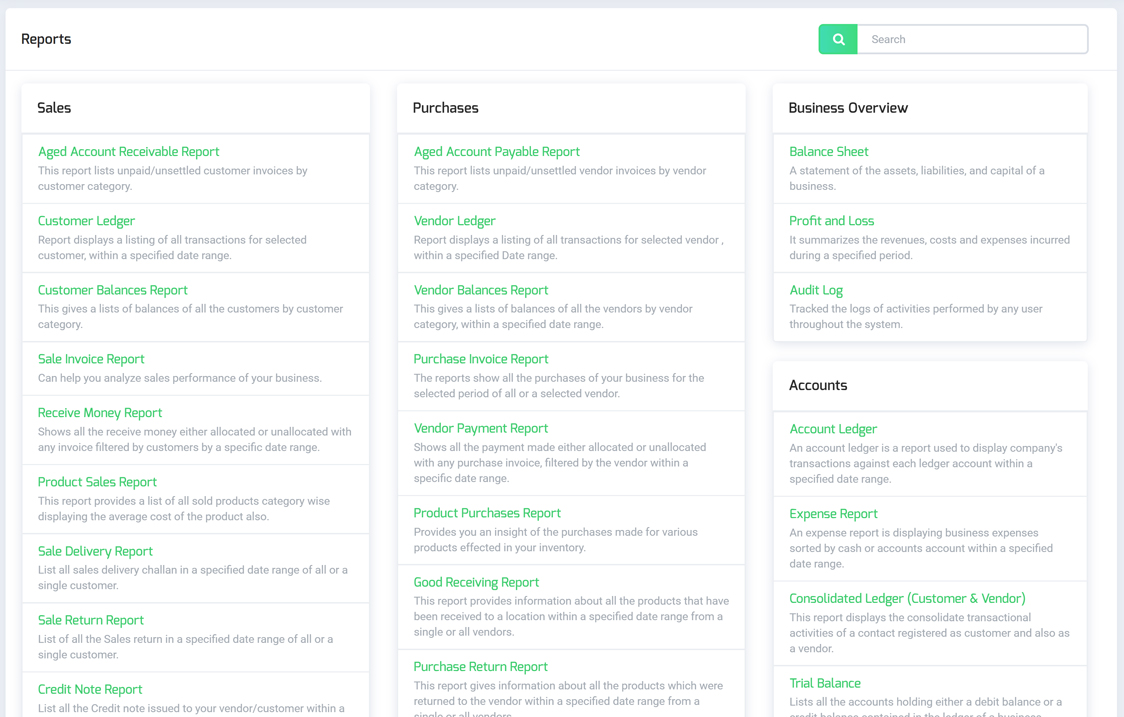
Task: View the Sale Invoice Report
Action: coord(91,359)
